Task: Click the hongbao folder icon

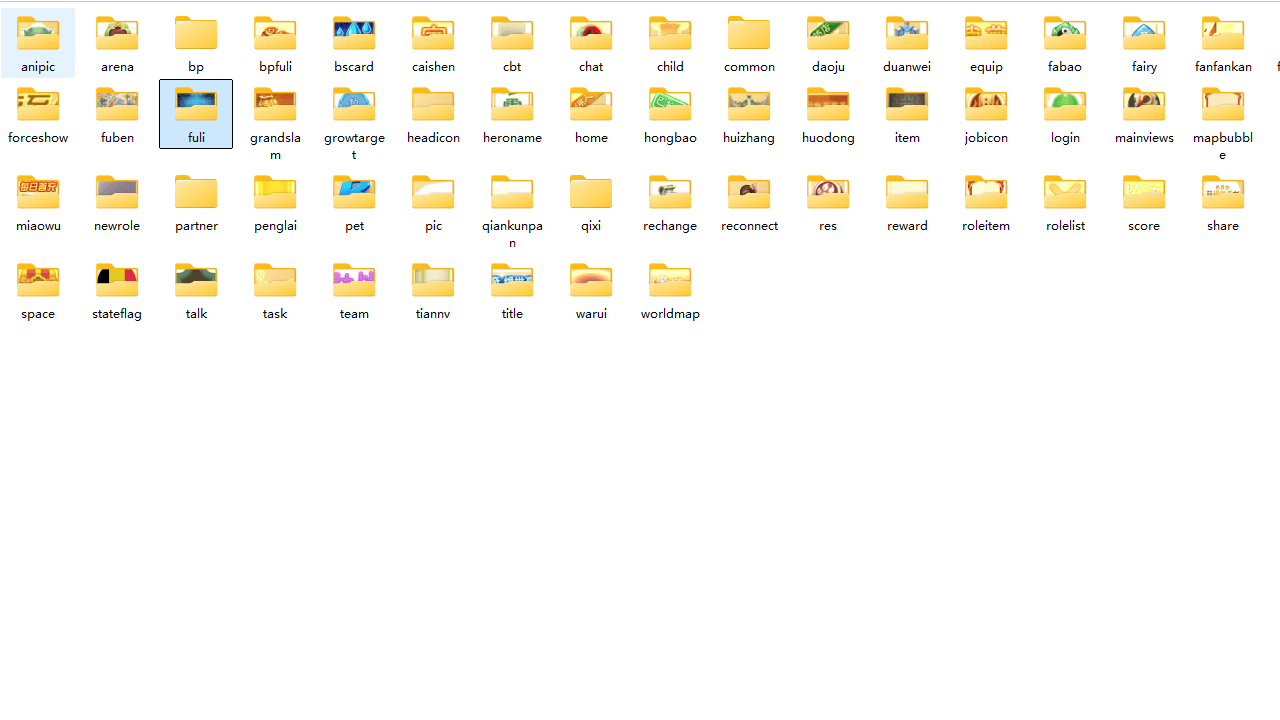Action: point(670,104)
